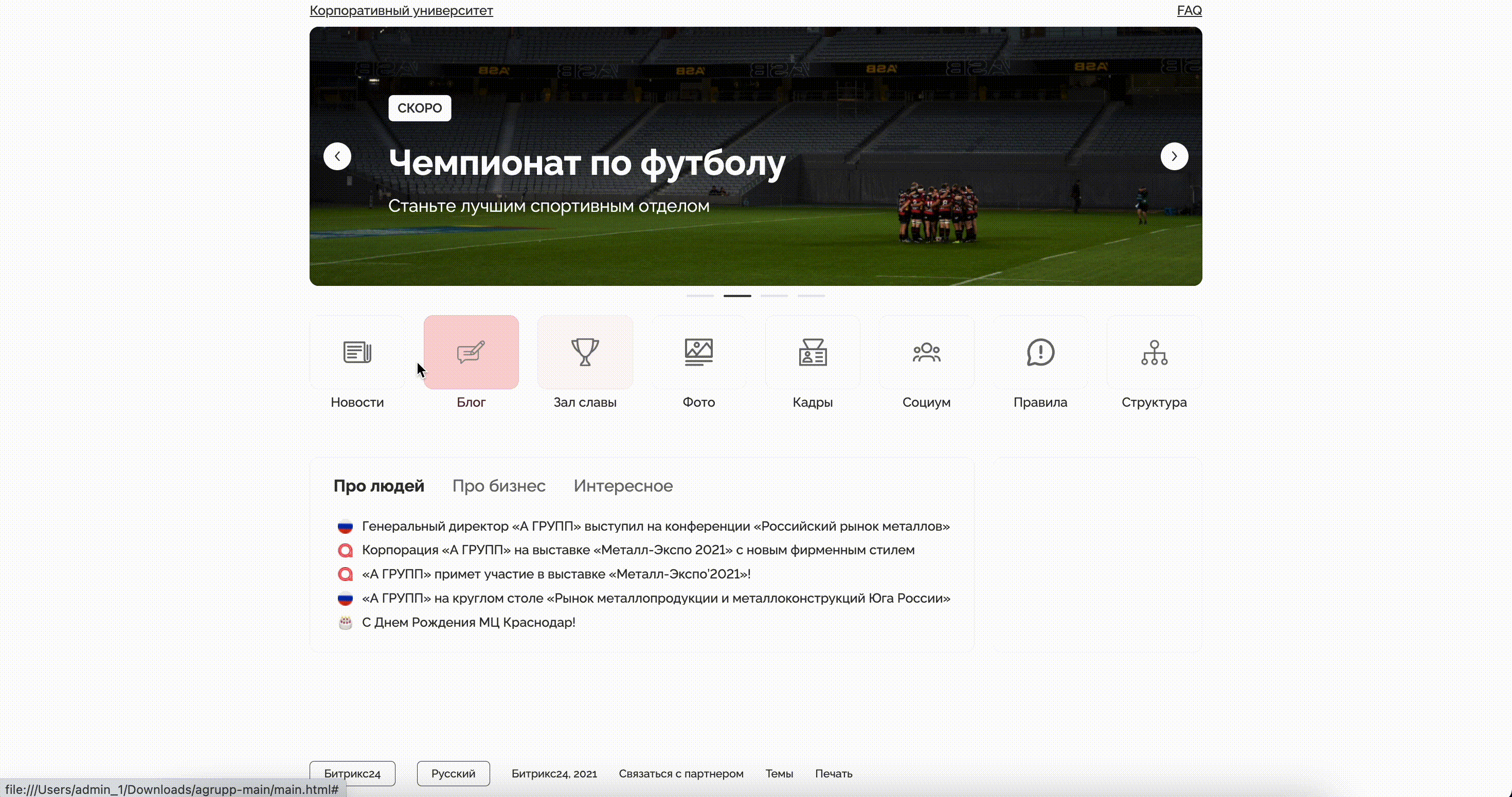Viewport: 1512px width, 797px height.
Task: Click the Чемпионат по футболу banner title
Action: [587, 163]
